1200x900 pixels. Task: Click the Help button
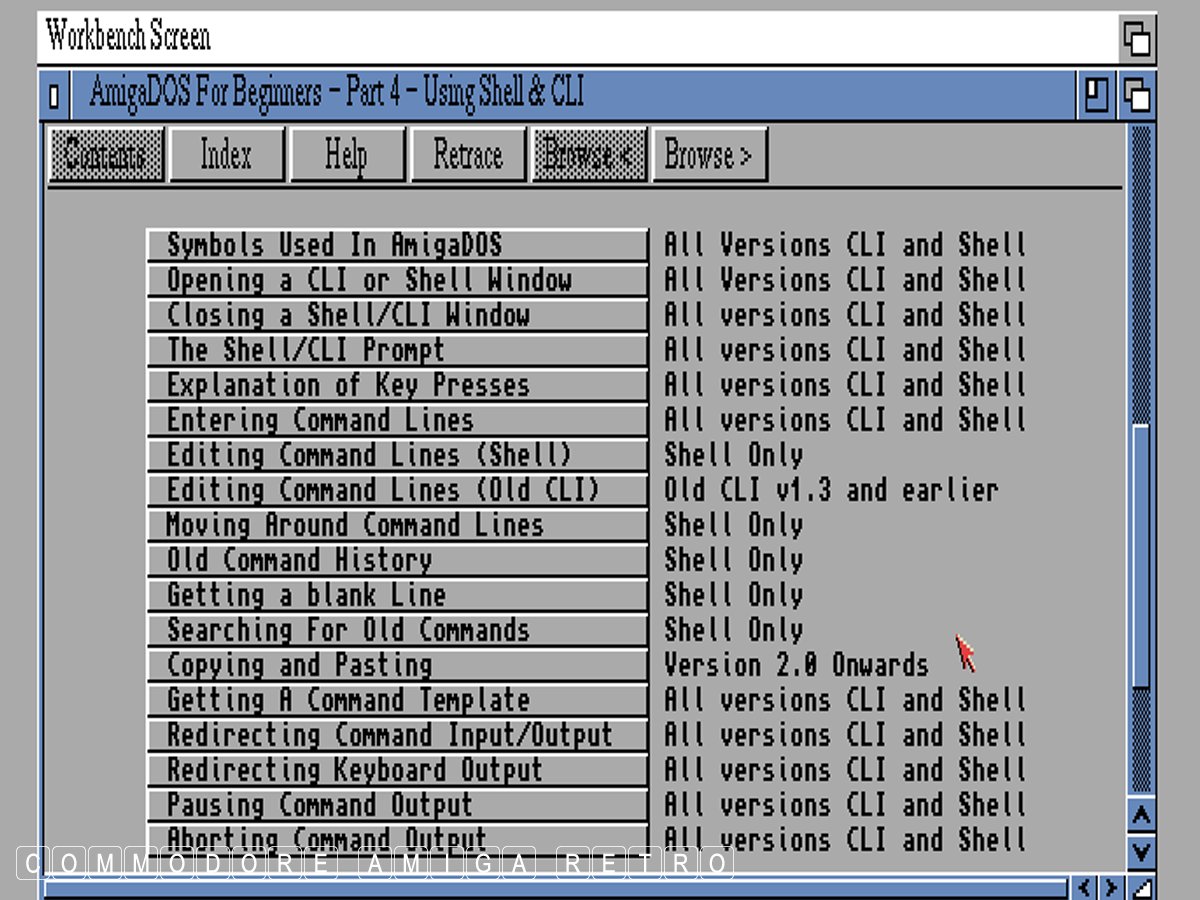tap(346, 155)
